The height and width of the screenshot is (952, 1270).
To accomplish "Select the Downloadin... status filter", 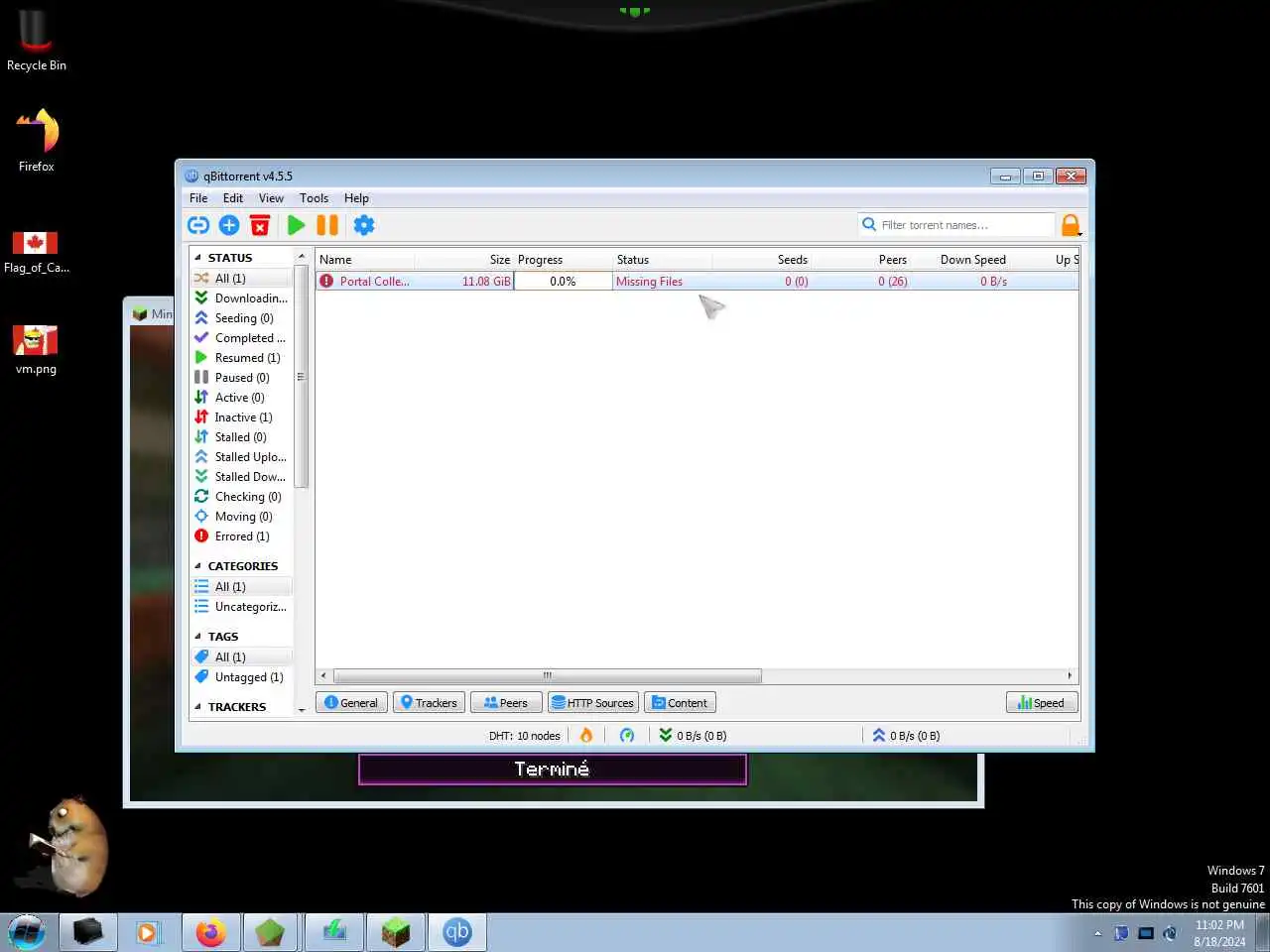I will tap(241, 298).
